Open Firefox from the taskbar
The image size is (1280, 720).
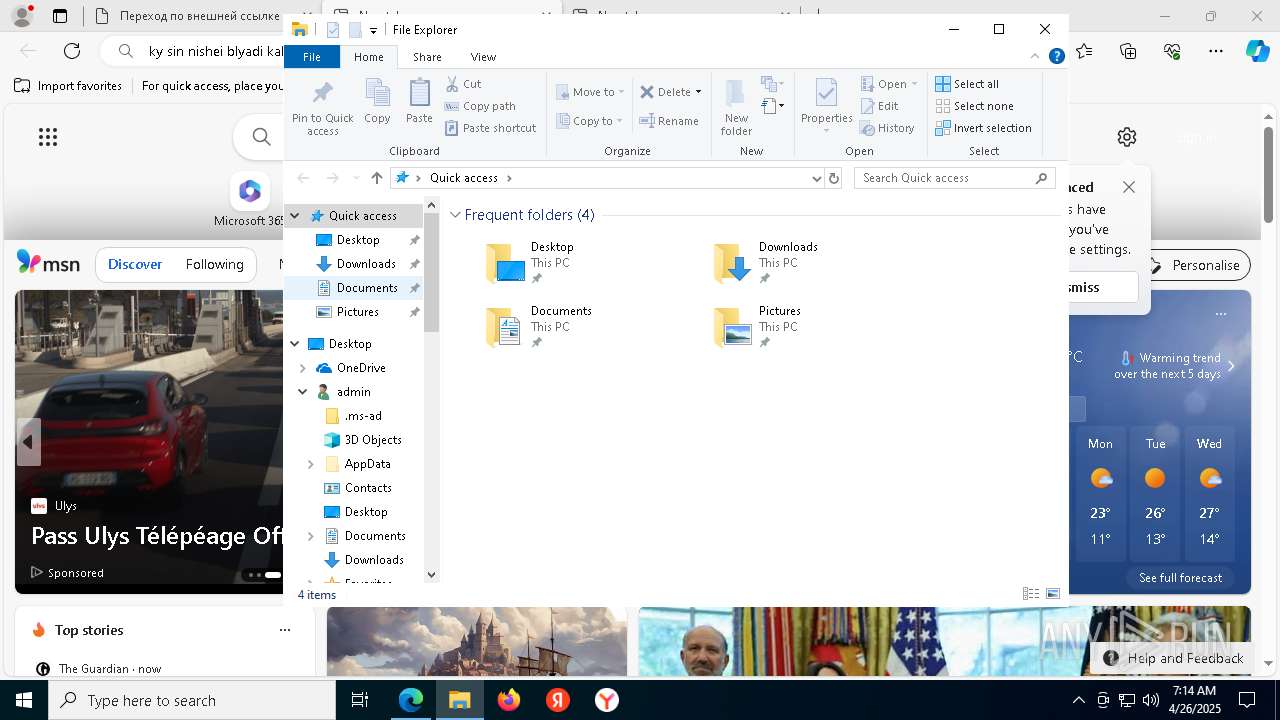click(x=509, y=700)
